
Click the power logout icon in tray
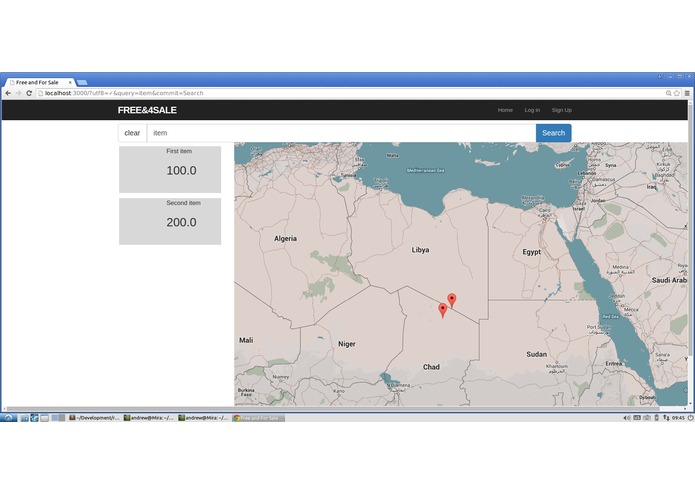[690, 418]
